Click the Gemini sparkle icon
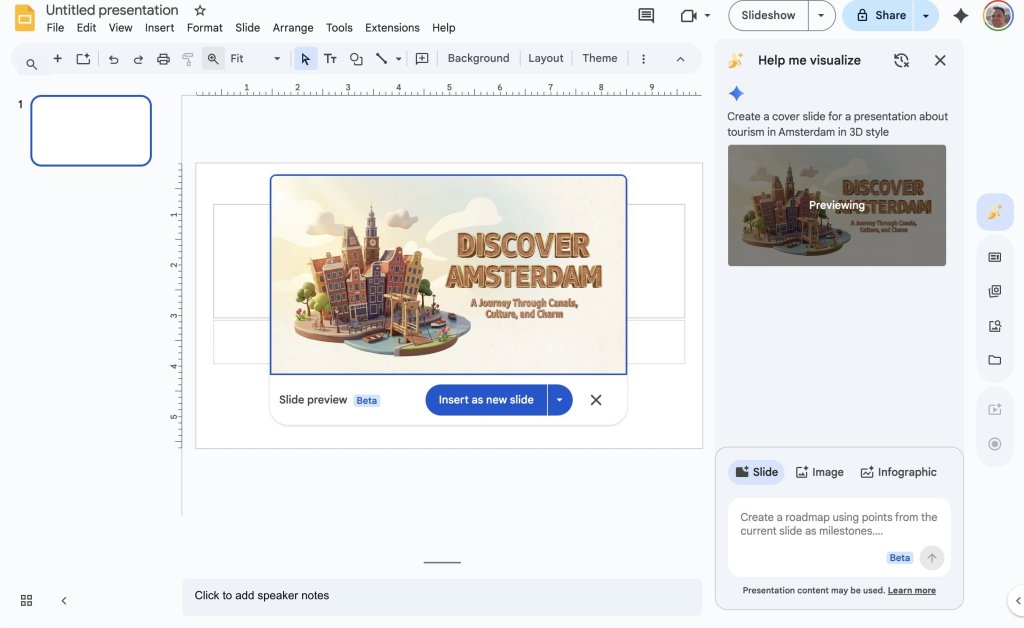 tap(960, 16)
